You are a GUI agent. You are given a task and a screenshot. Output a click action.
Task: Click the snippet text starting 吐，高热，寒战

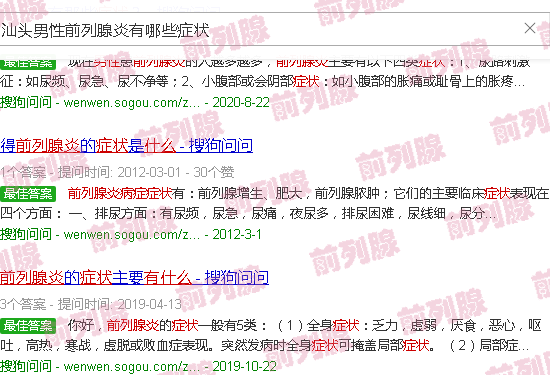[264, 346]
